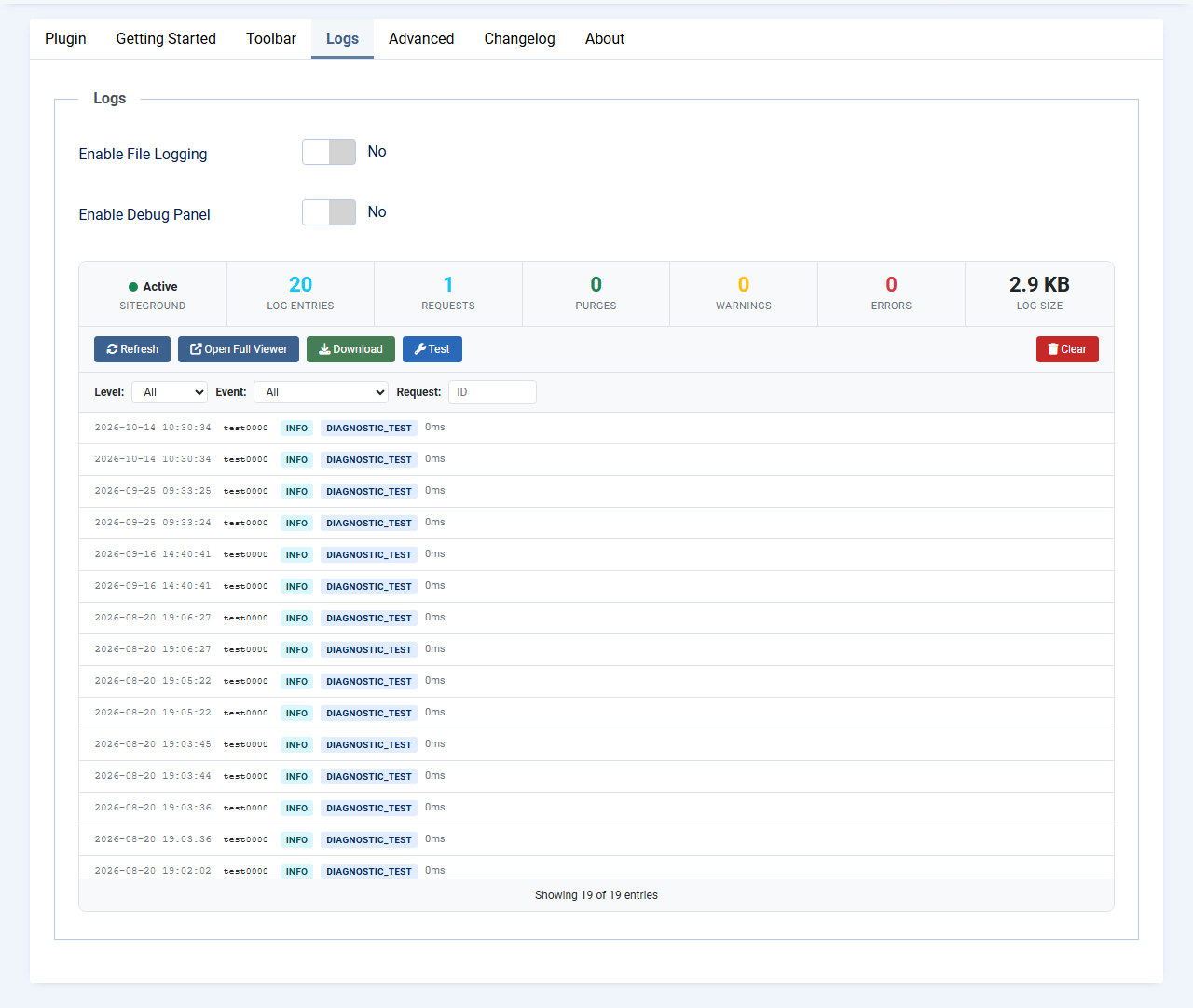Click the 2.9 KB Log Size stat
Screen dimensions: 1193x1008
coord(1039,293)
